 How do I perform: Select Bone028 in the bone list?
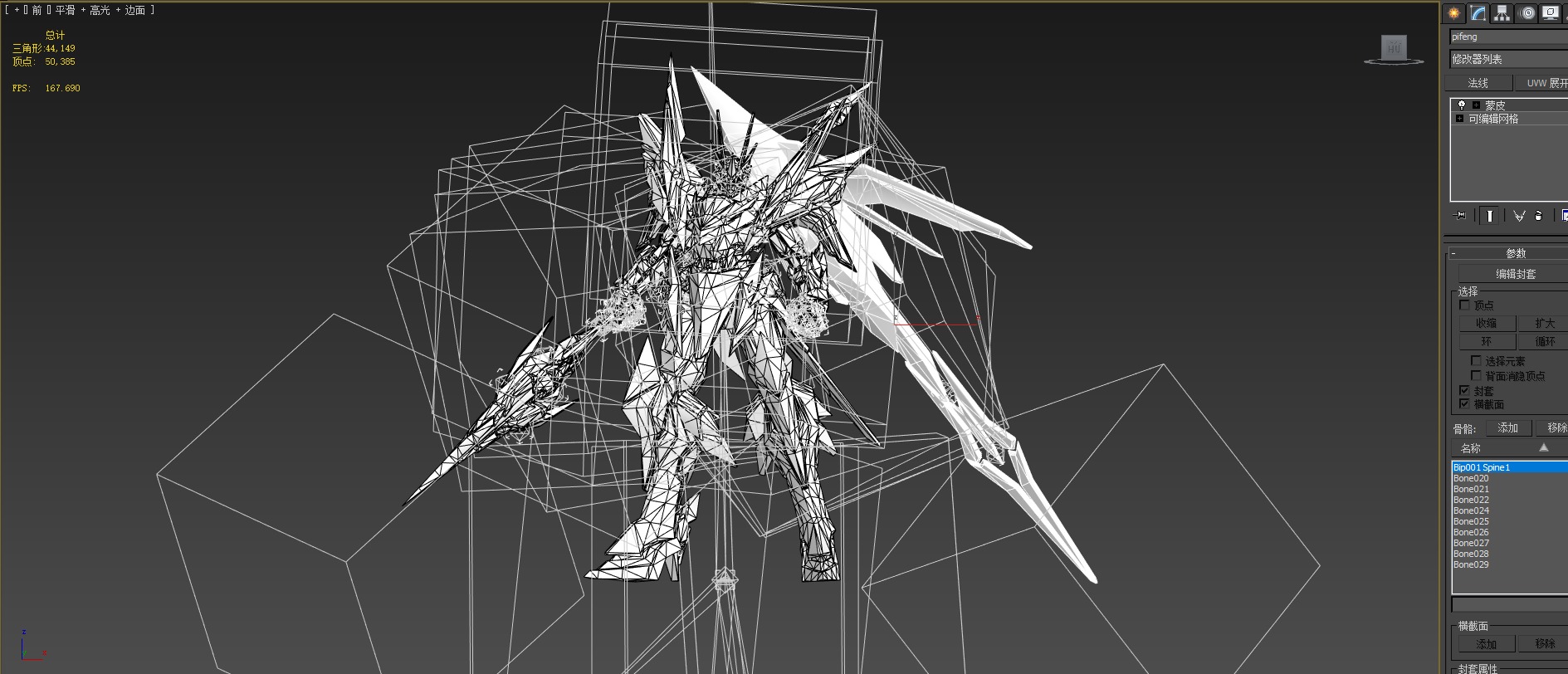pyautogui.click(x=1509, y=554)
